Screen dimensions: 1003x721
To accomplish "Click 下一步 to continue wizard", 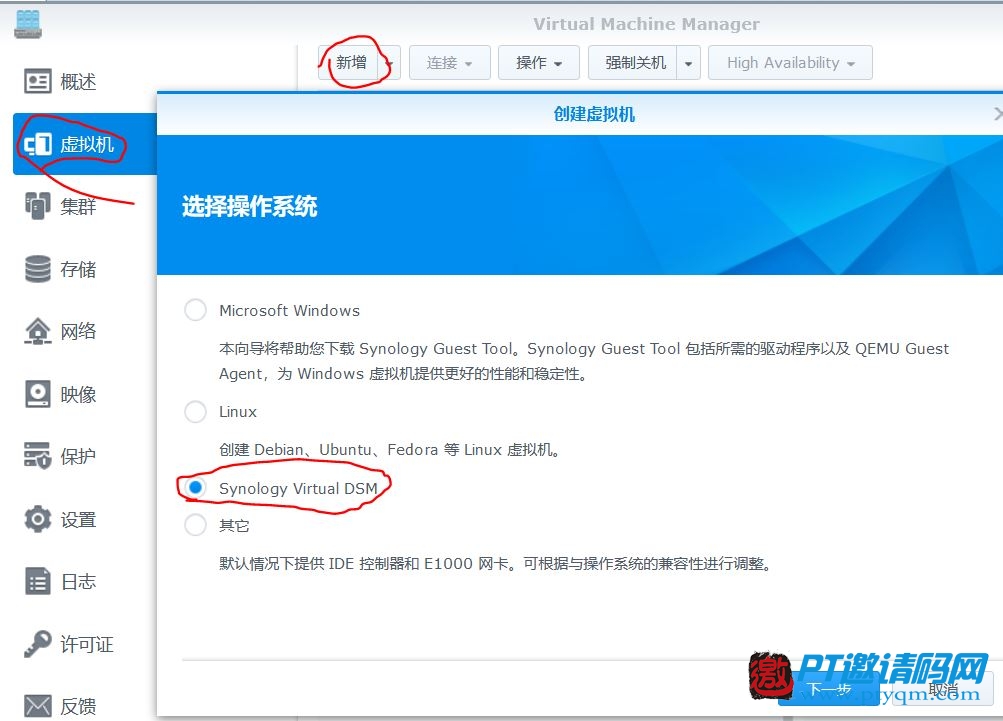I will point(828,690).
